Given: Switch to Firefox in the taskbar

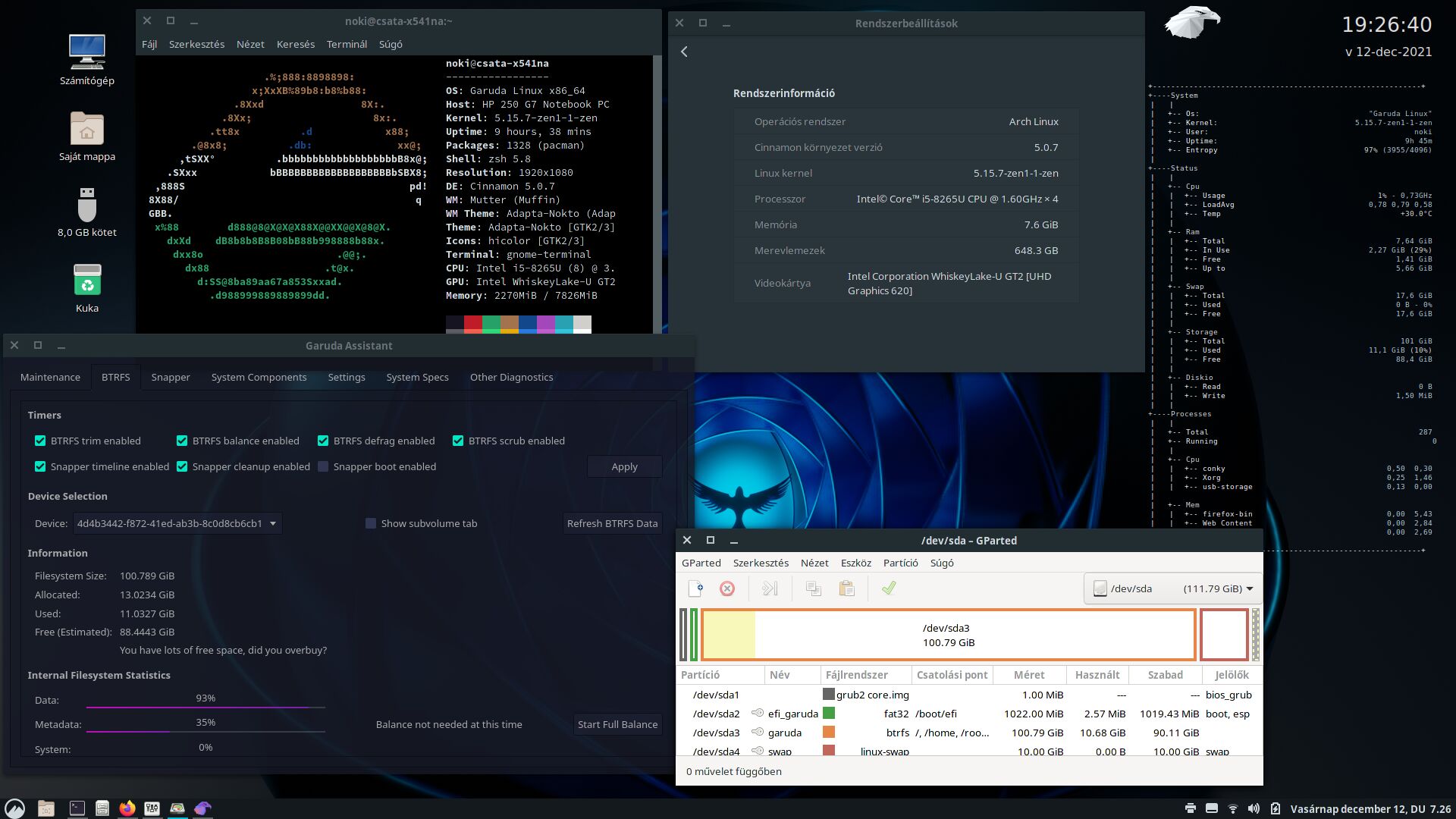Looking at the screenshot, I should tap(127, 808).
